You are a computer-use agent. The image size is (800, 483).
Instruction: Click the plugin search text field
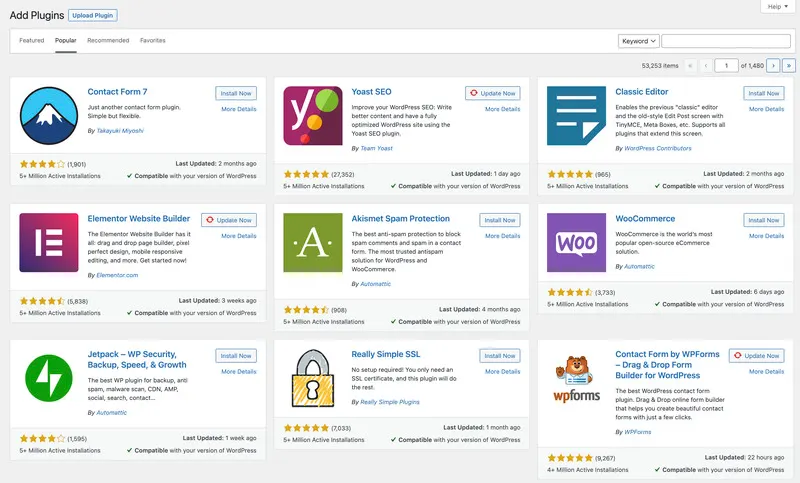[x=726, y=41]
